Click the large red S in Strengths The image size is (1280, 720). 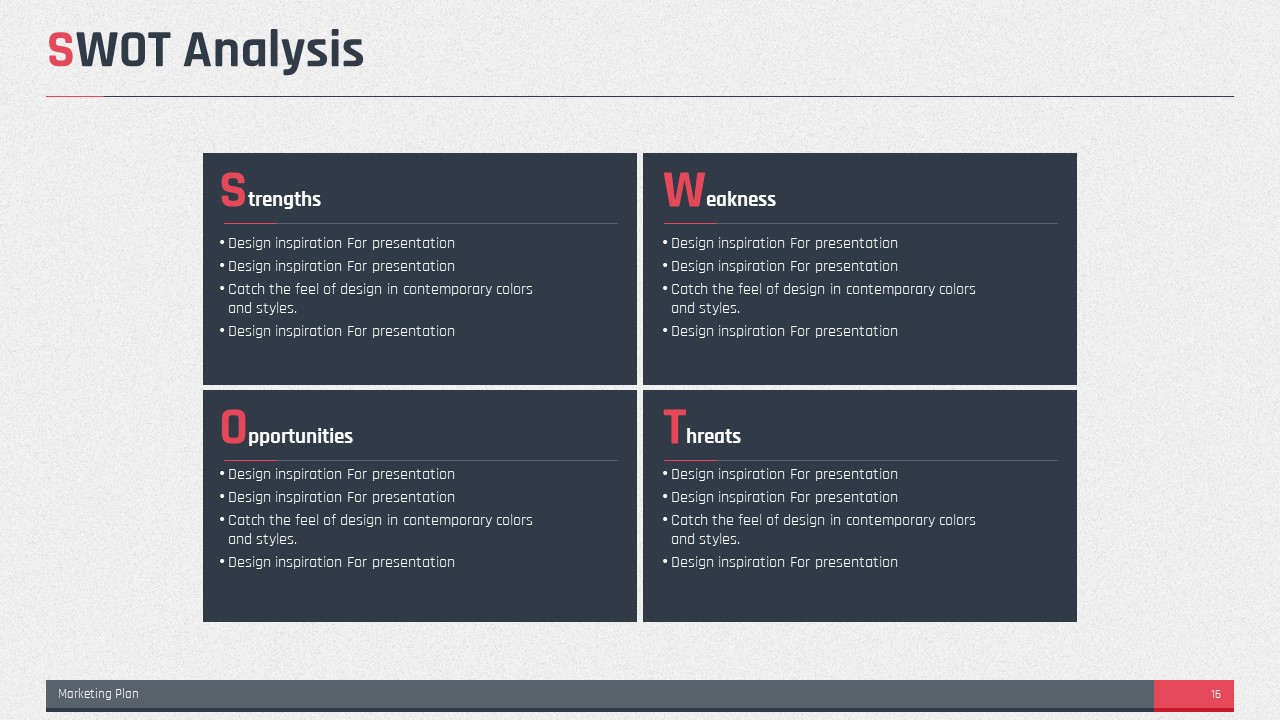click(x=232, y=191)
